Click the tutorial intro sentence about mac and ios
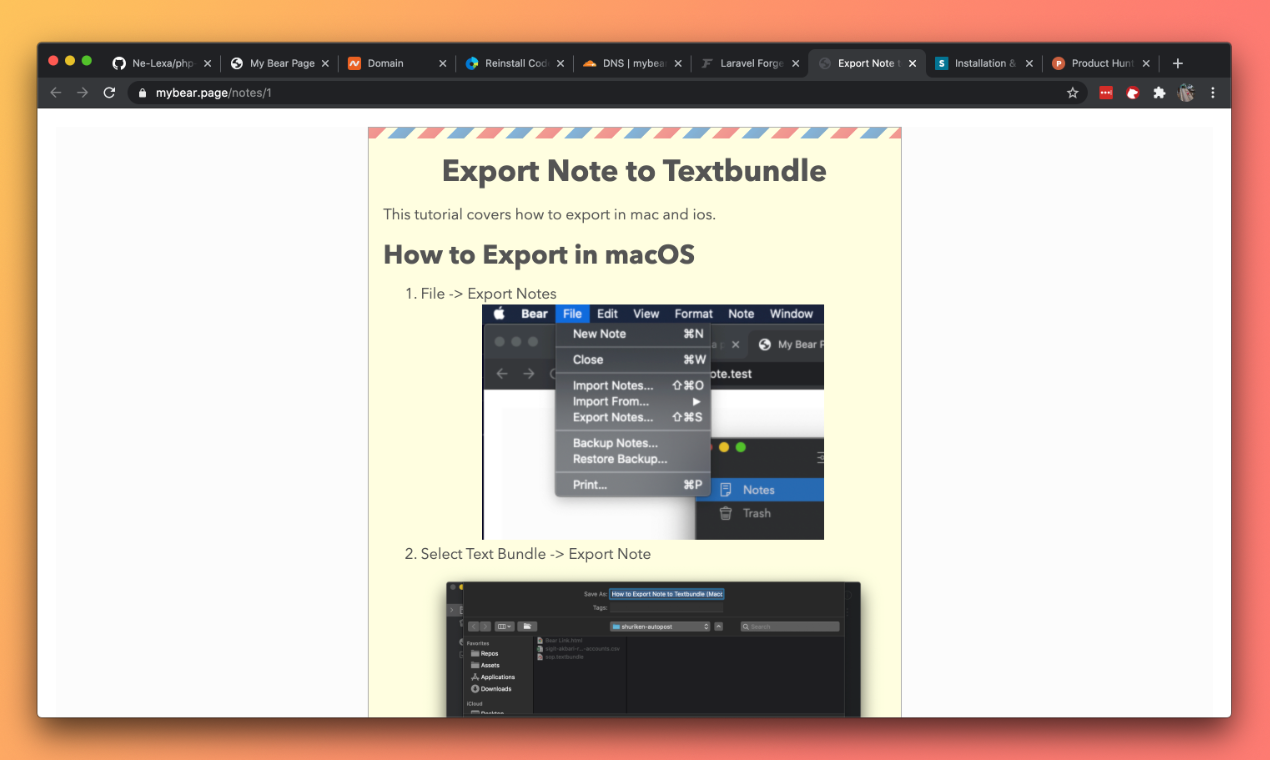This screenshot has height=760, width=1270. tap(549, 214)
